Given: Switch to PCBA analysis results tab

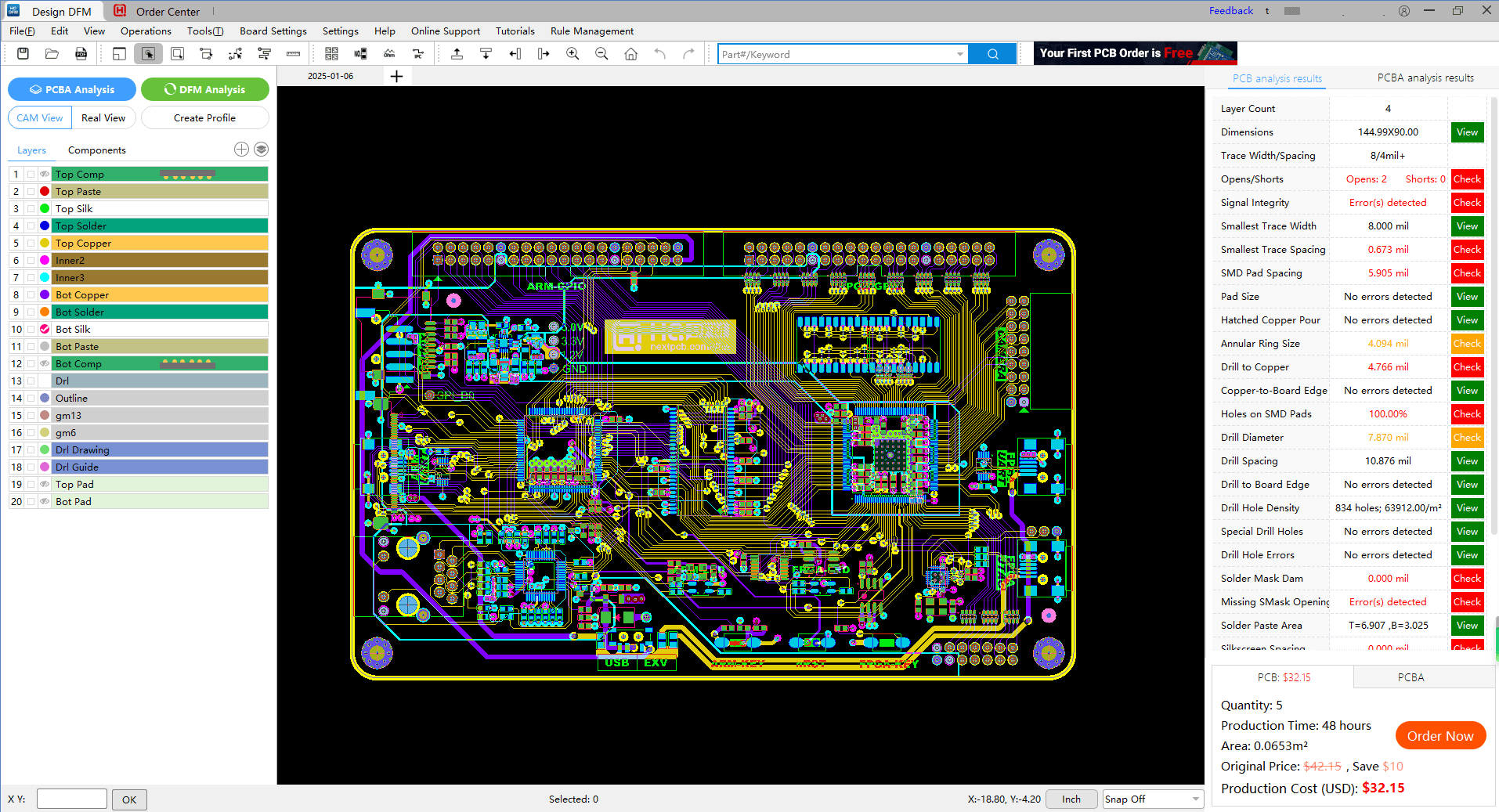Looking at the screenshot, I should pos(1425,78).
